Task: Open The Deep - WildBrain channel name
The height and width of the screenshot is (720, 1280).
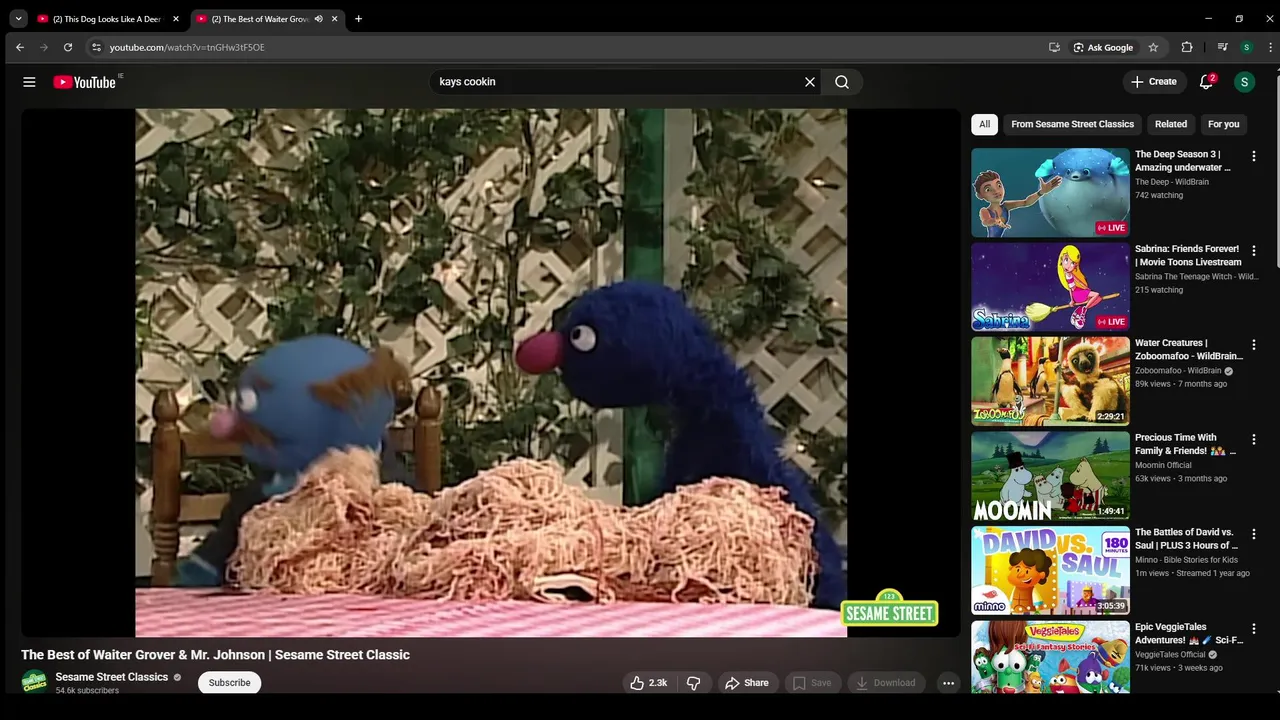Action: point(1172,182)
